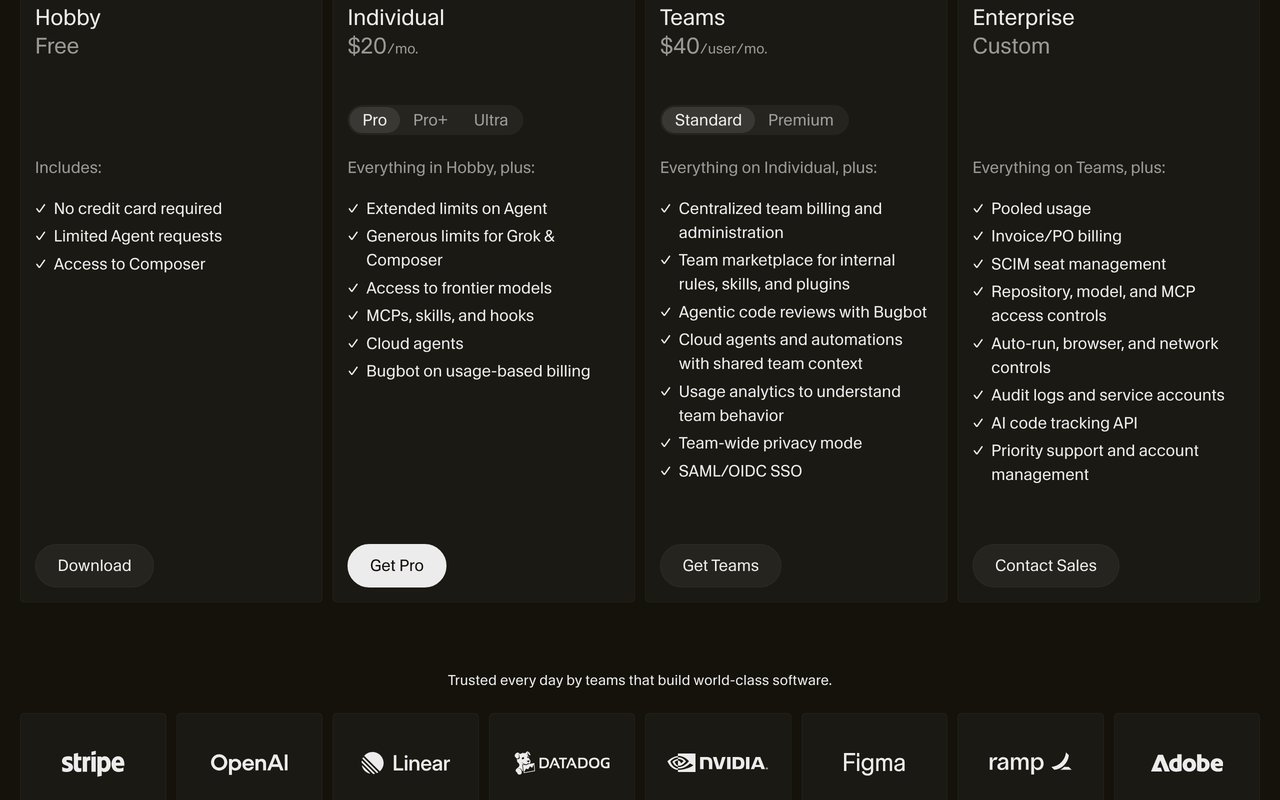Click the OpenAI logo tile
Image resolution: width=1280 pixels, height=800 pixels.
pyautogui.click(x=249, y=757)
